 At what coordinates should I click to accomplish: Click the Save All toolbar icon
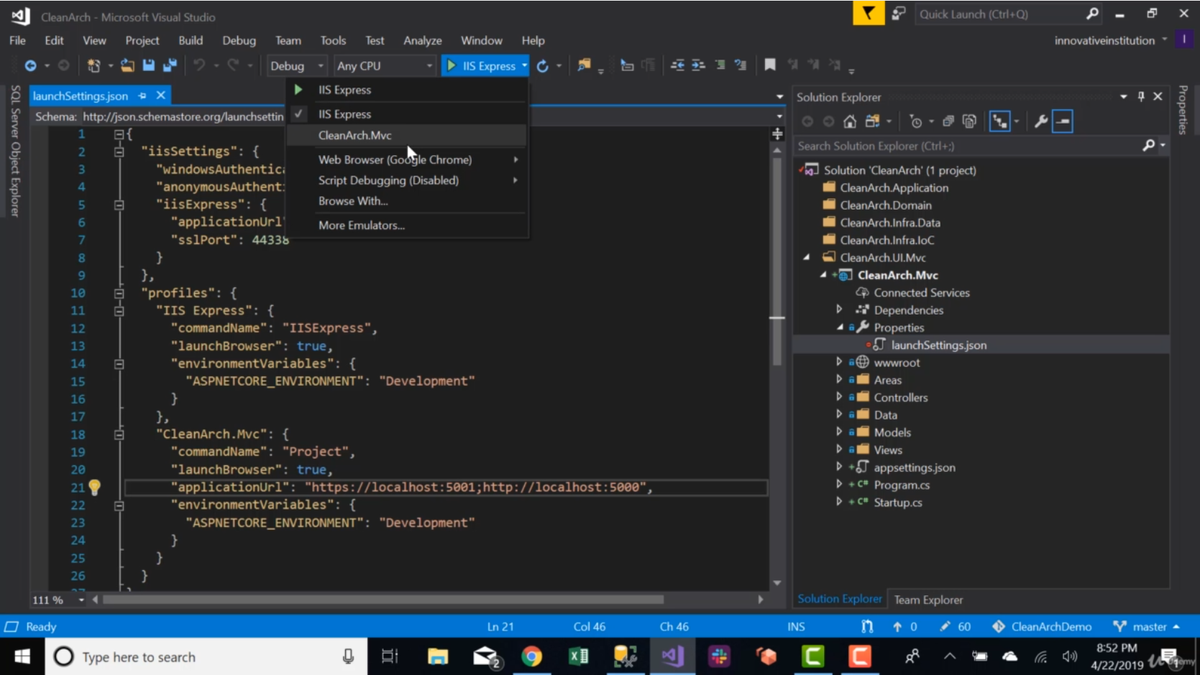pyautogui.click(x=170, y=66)
